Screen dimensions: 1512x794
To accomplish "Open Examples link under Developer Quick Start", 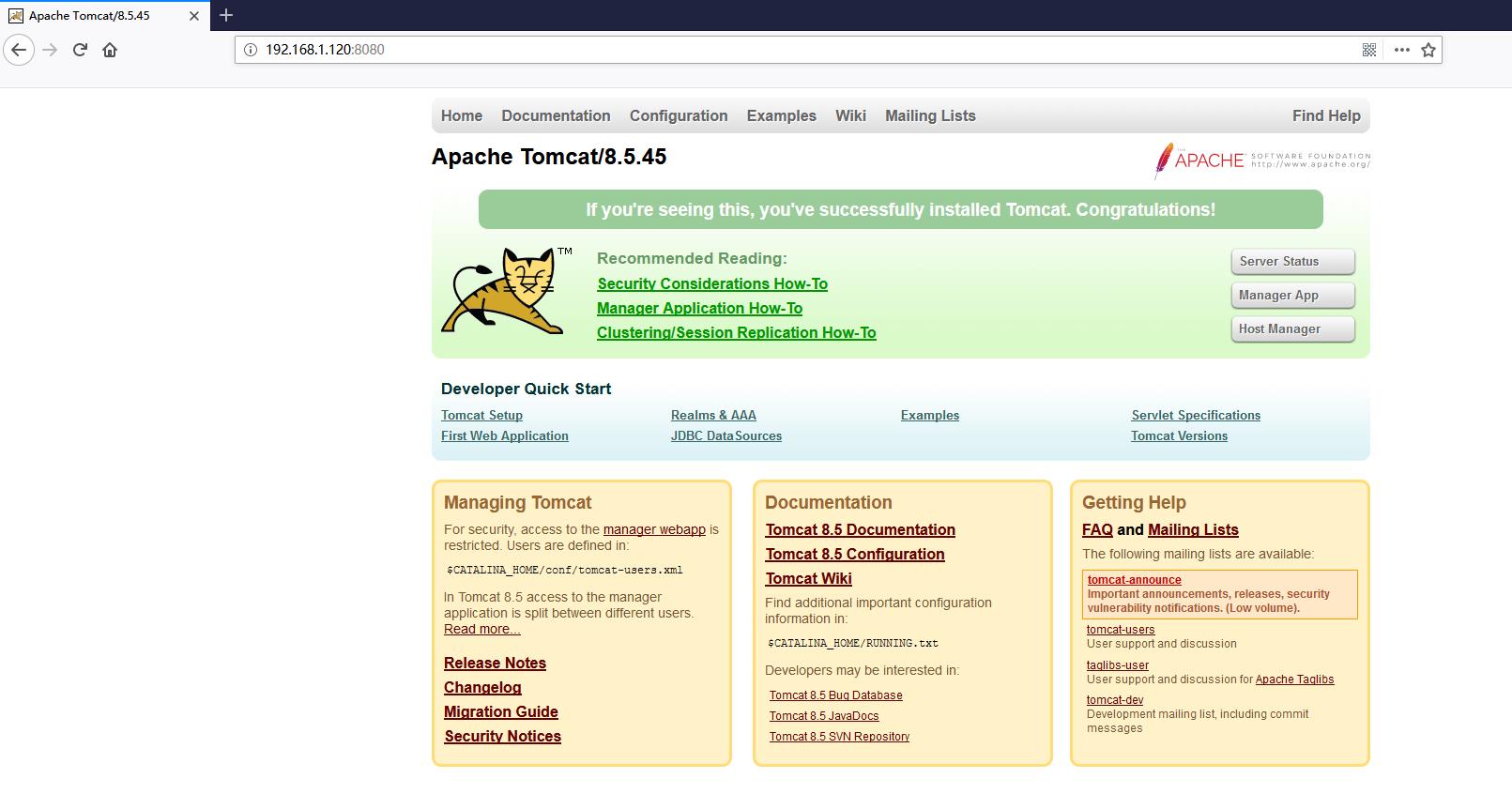I will point(930,415).
